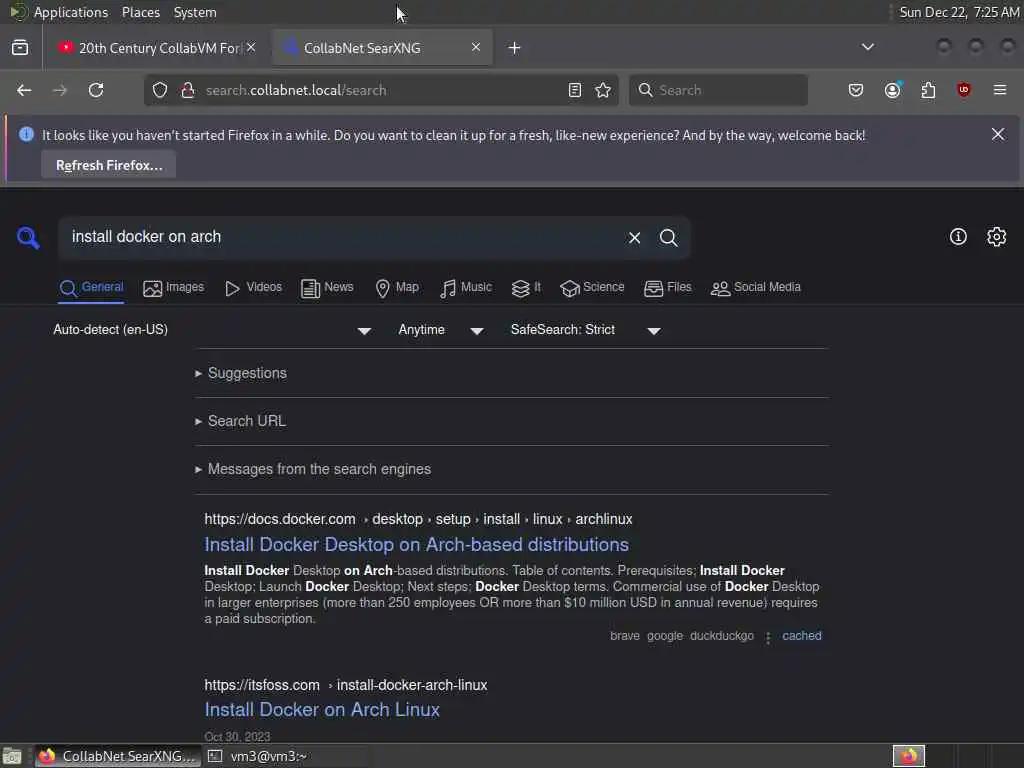This screenshot has height=768, width=1024.
Task: Expand the list all tabs chevron
Action: (x=868, y=47)
